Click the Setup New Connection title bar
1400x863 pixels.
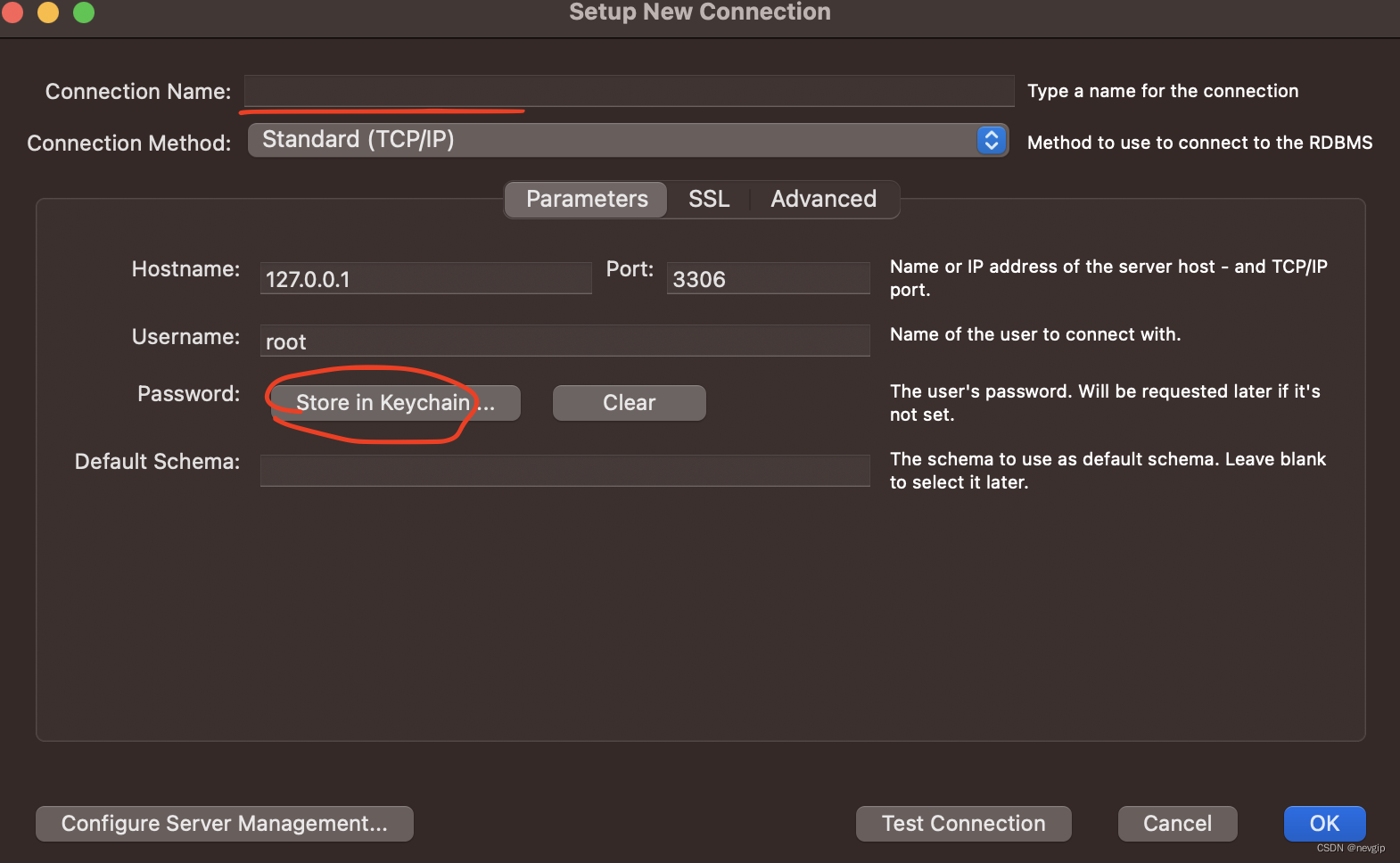(x=700, y=12)
